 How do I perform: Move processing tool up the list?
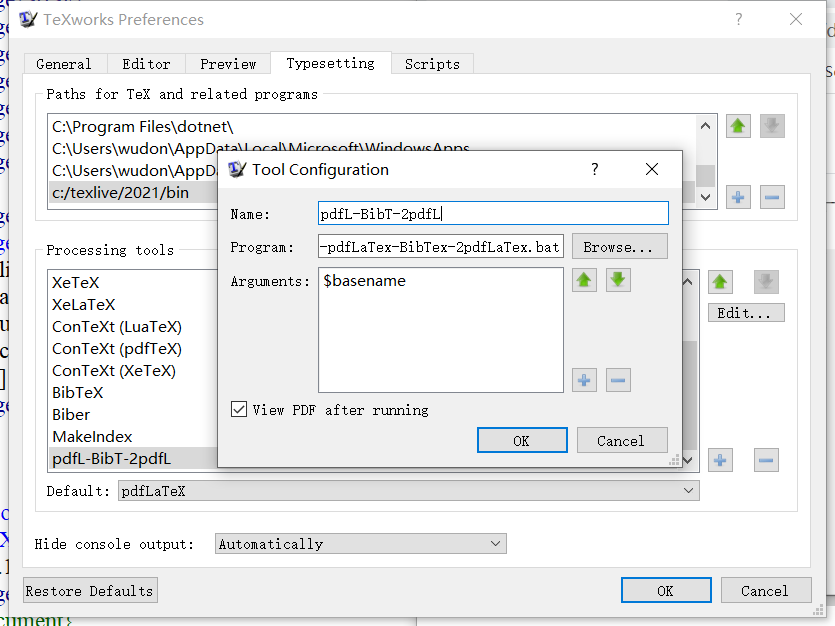coord(720,282)
